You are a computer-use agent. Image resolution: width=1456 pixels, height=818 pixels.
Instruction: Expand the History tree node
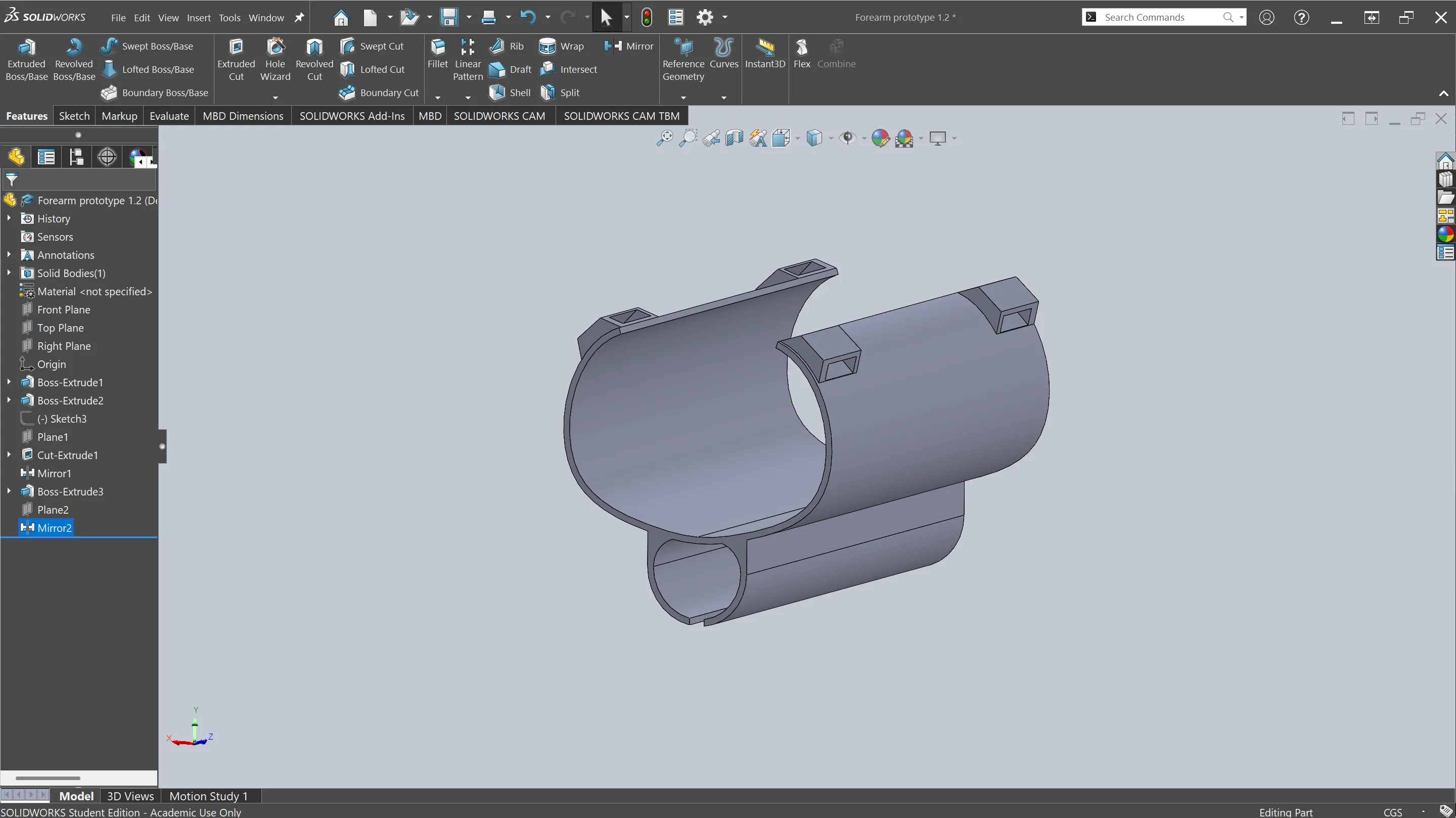pos(9,218)
